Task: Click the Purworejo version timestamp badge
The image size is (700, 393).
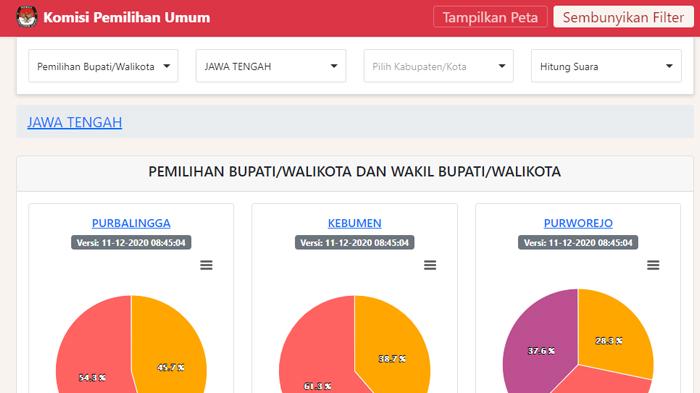Action: (x=578, y=242)
